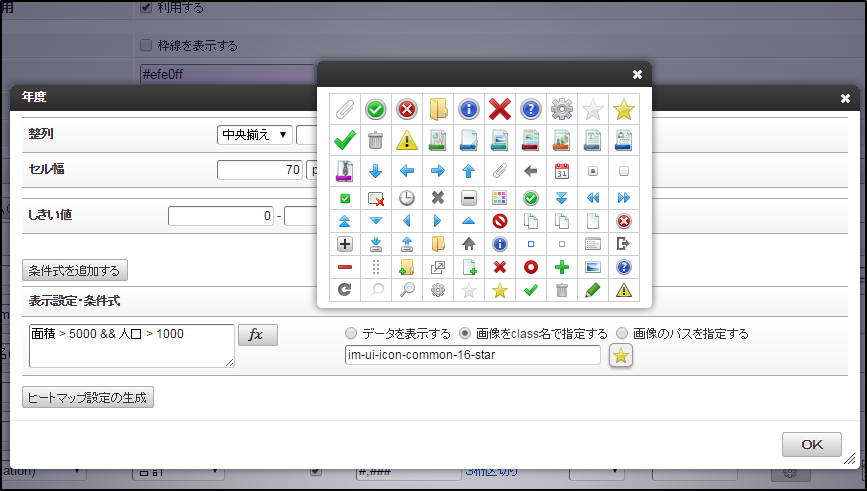Click the ヒートマップ設定の生成 button
Viewport: 867px width, 491px height.
click(88, 397)
